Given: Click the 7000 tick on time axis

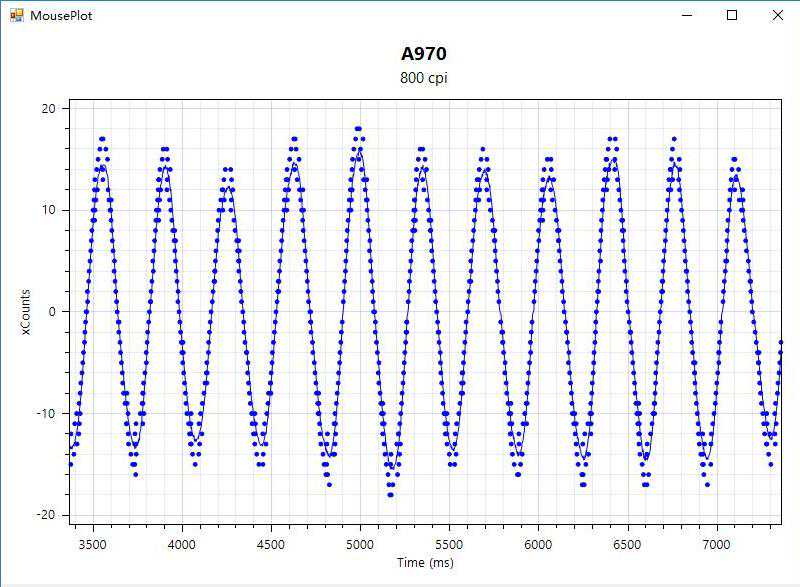Looking at the screenshot, I should 716,544.
